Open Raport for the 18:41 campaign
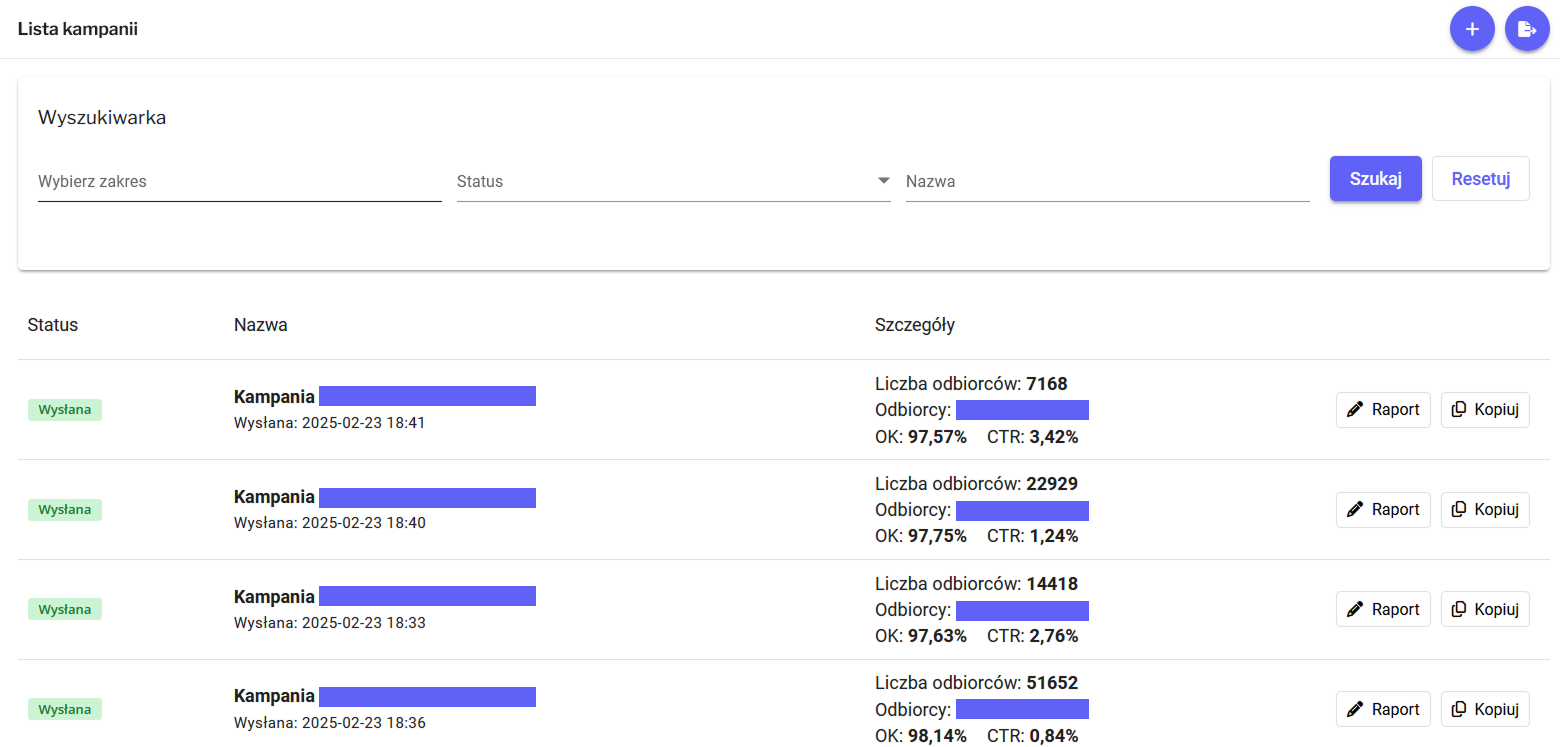This screenshot has width=1560, height=747. click(x=1383, y=410)
